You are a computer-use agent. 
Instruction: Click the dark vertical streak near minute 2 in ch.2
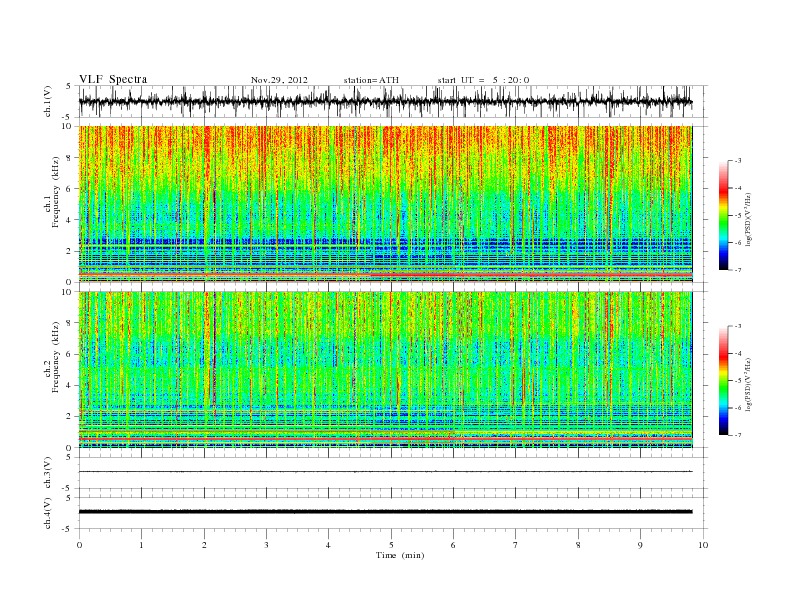[x=214, y=348]
